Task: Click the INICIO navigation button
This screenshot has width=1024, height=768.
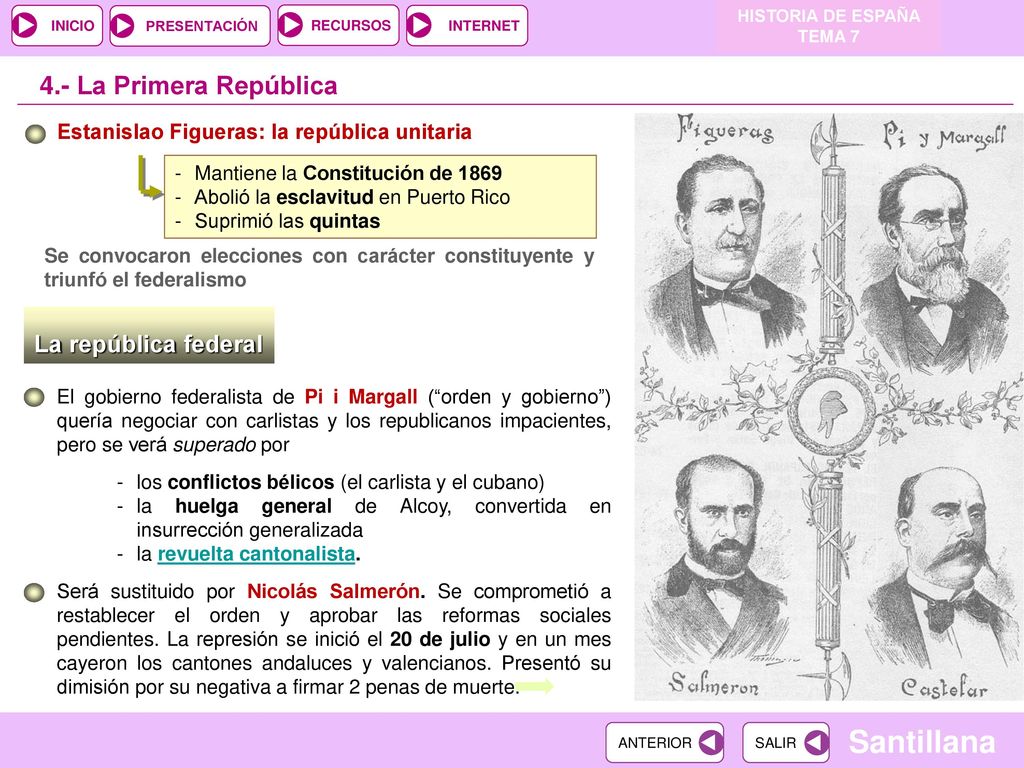Action: [x=57, y=25]
